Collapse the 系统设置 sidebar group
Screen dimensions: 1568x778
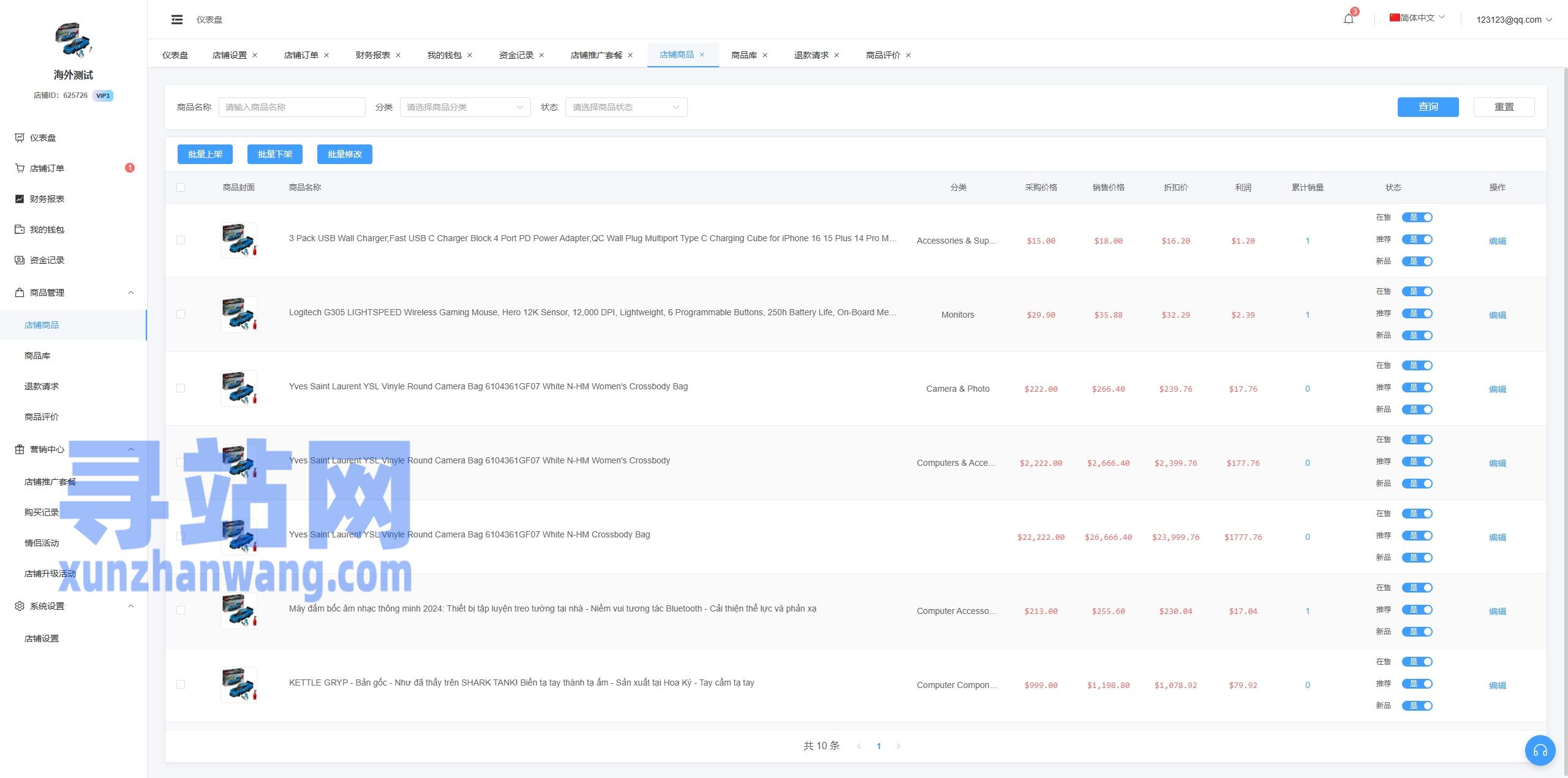click(x=73, y=606)
